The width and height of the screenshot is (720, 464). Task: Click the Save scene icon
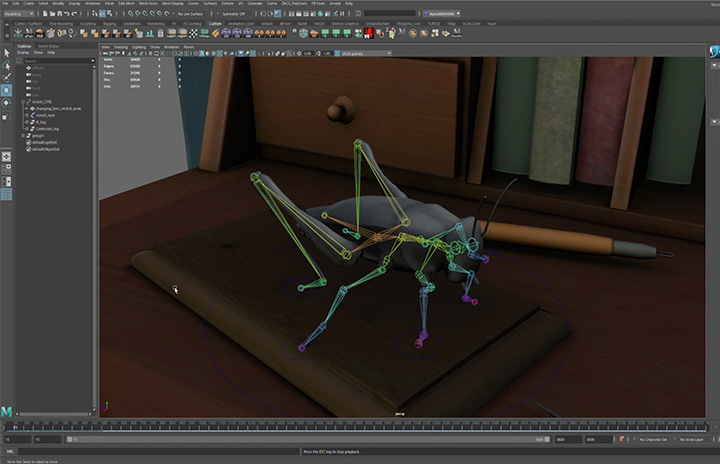tap(60, 14)
